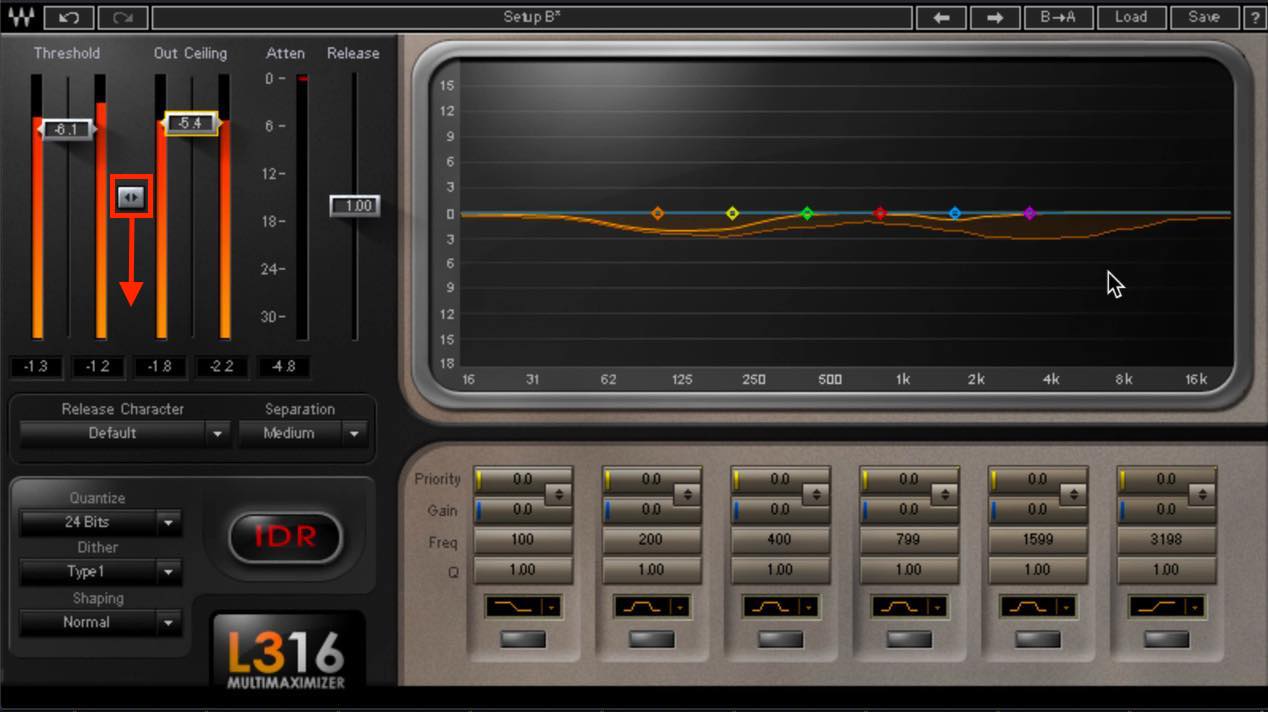Click the undo arrow icon

[x=69, y=17]
